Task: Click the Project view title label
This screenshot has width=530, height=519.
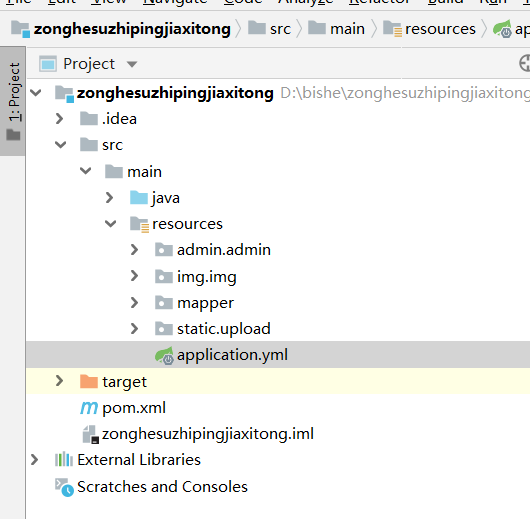Action: coord(89,64)
